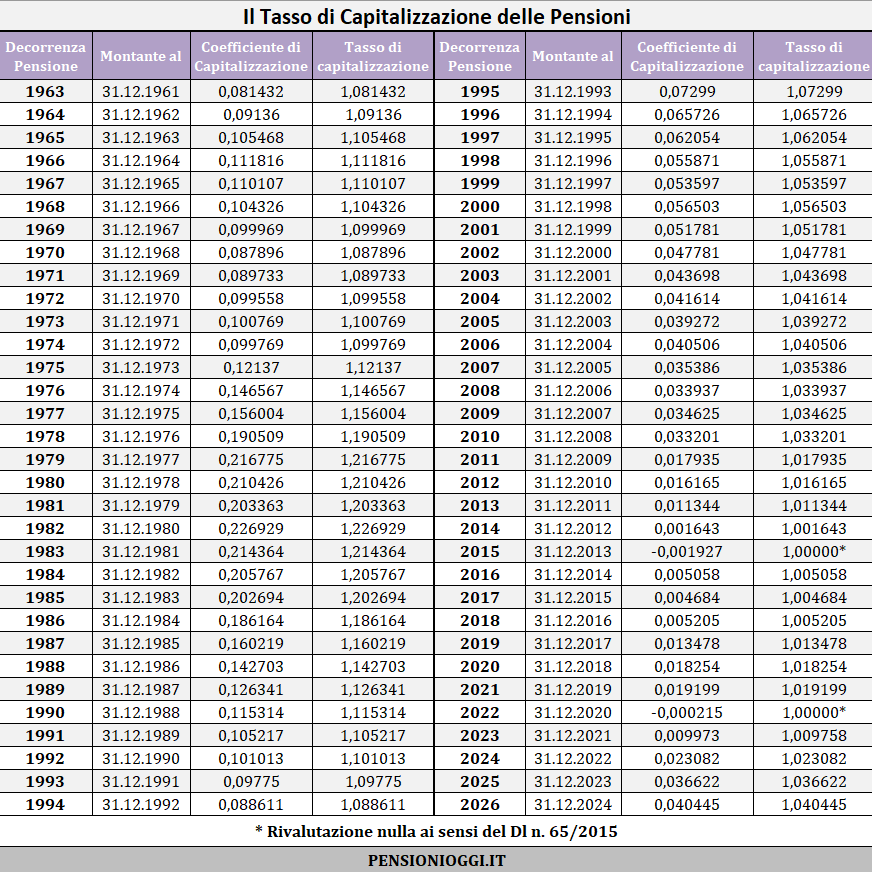Screen dimensions: 872x872
Task: Select the coefficient value 0,226929
Action: (251, 529)
